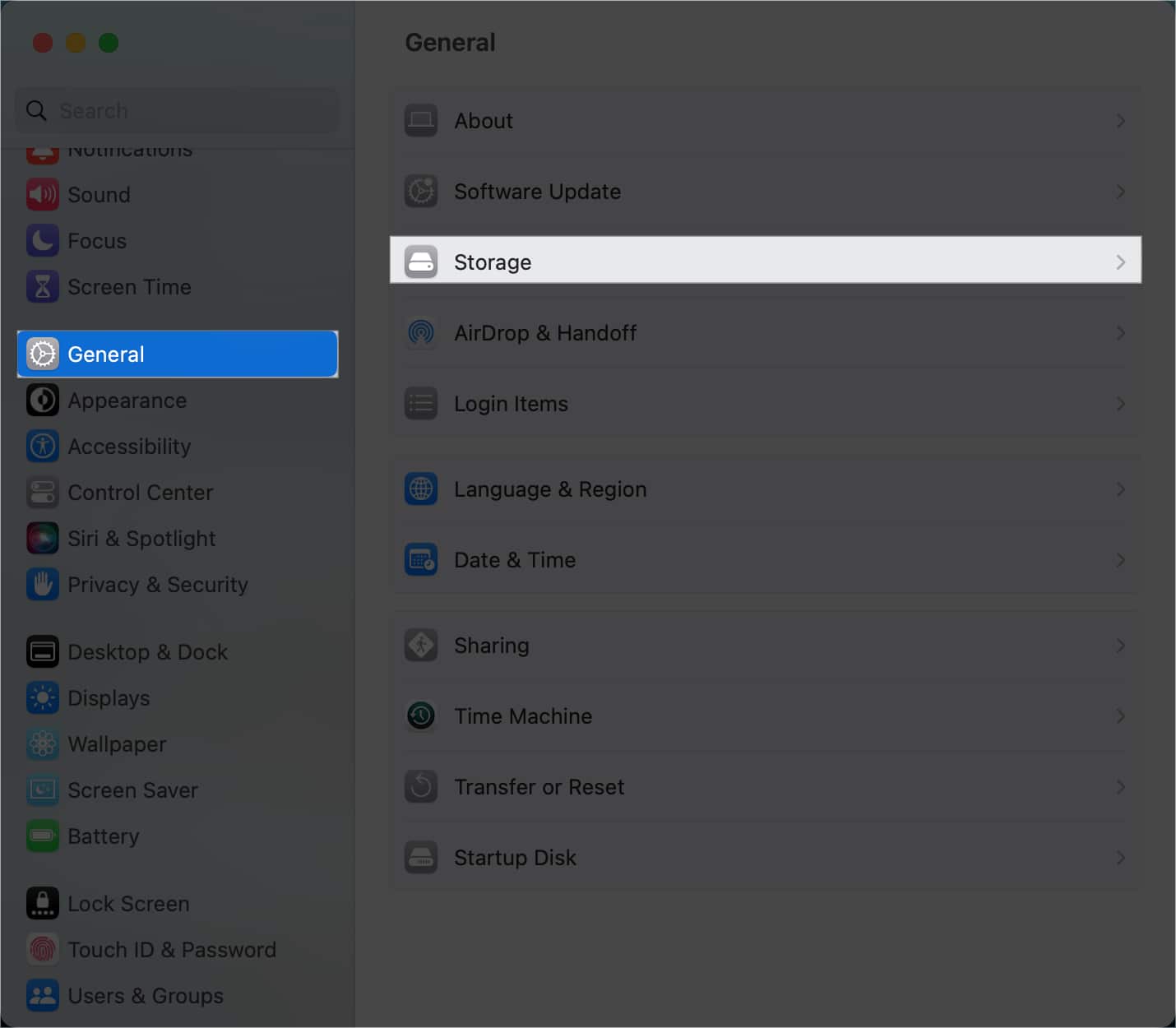Click the Touch ID fingerprint icon
Viewport: 1176px width, 1028px height.
[43, 950]
